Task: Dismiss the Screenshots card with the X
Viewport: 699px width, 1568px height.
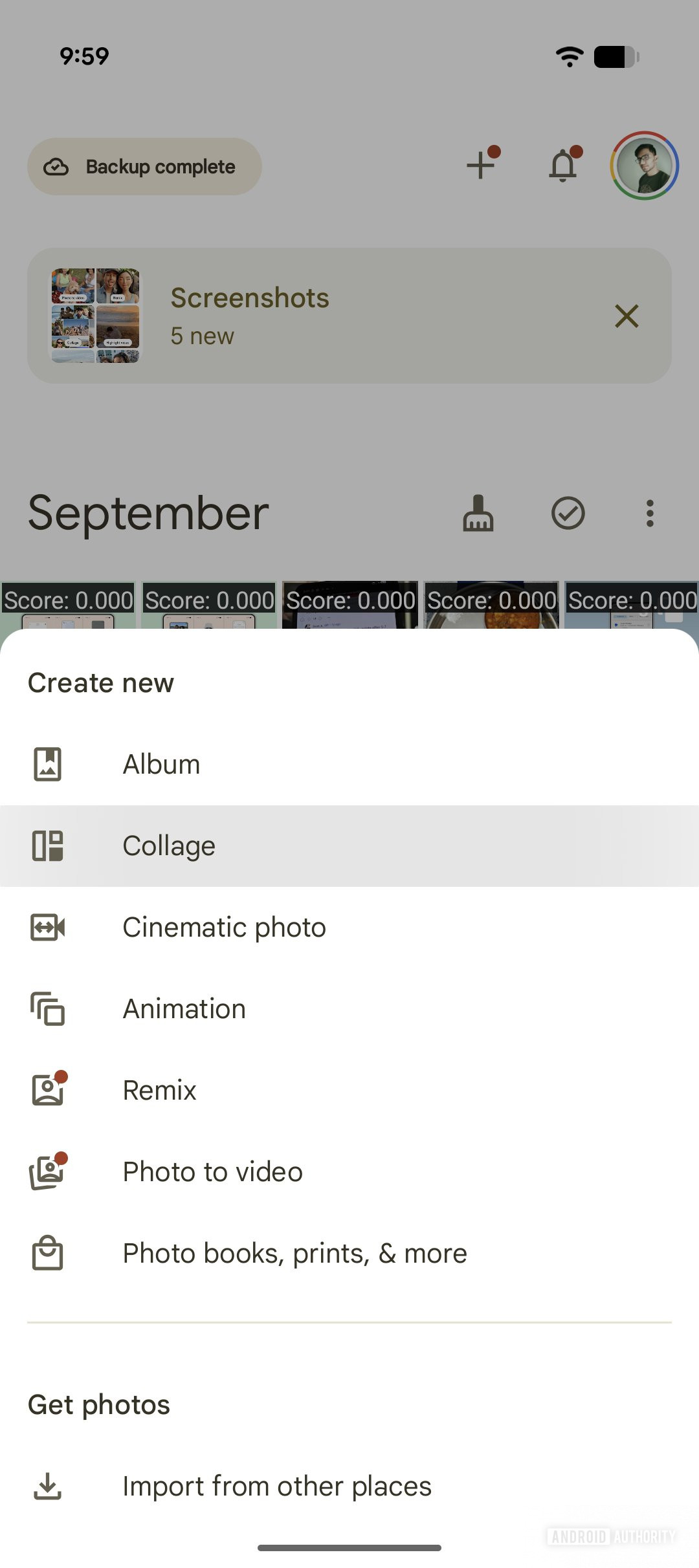Action: pos(626,316)
